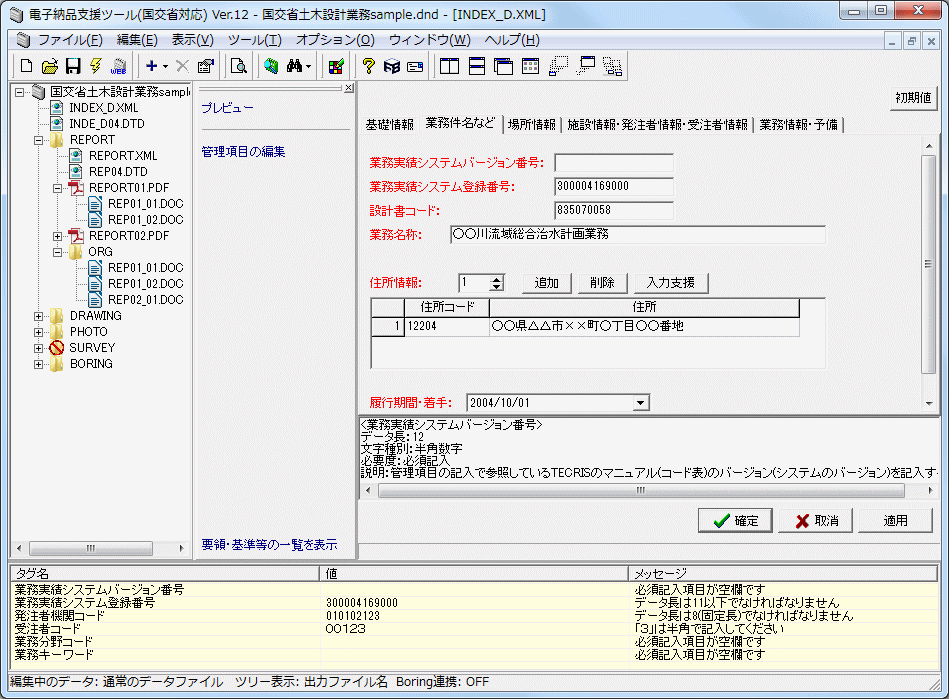
Task: Open the ヘルプ(H) menu
Action: pyautogui.click(x=512, y=40)
